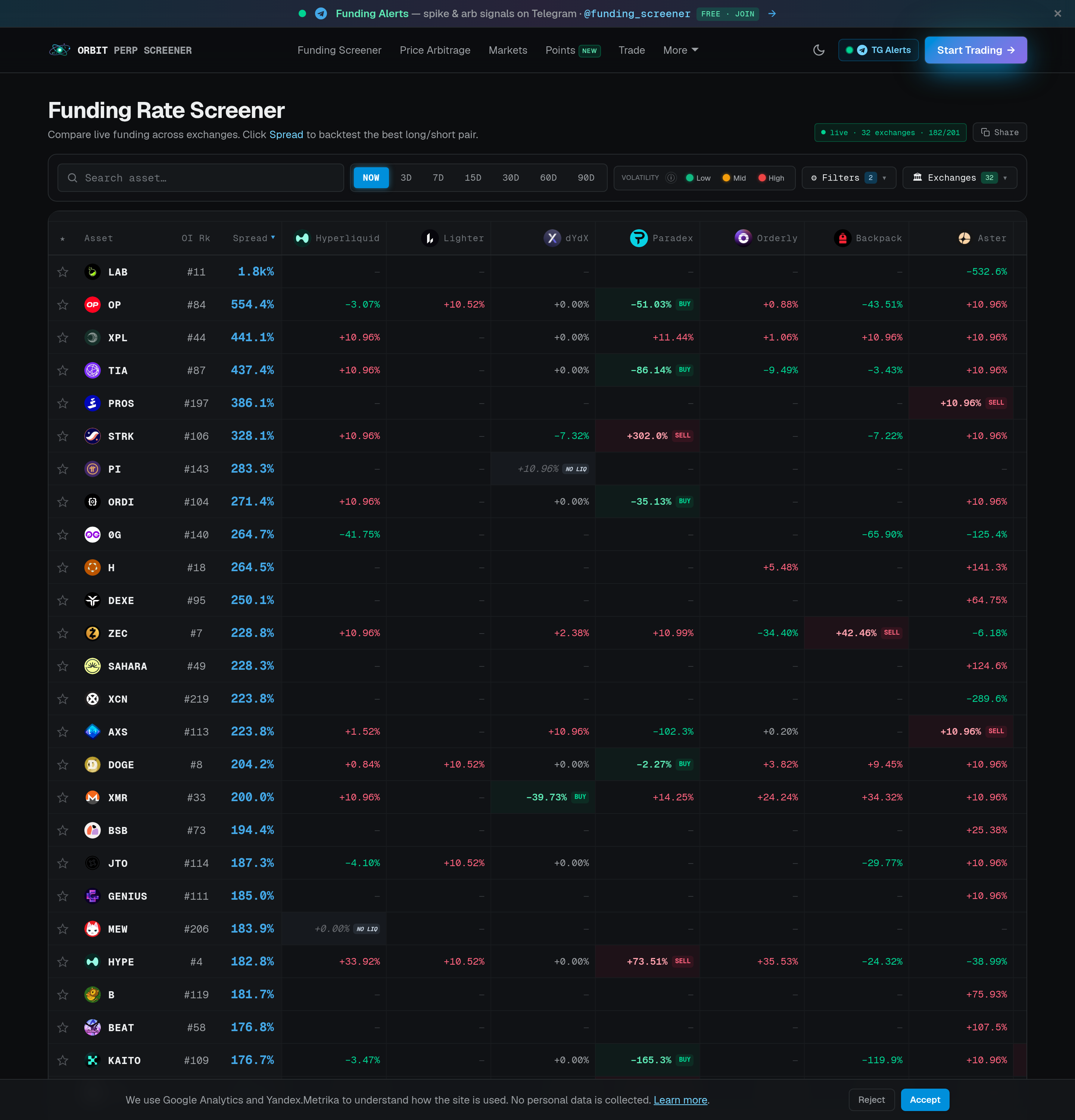This screenshot has height=1120, width=1075.
Task: Click the KAITO asset icon
Action: point(93,1060)
